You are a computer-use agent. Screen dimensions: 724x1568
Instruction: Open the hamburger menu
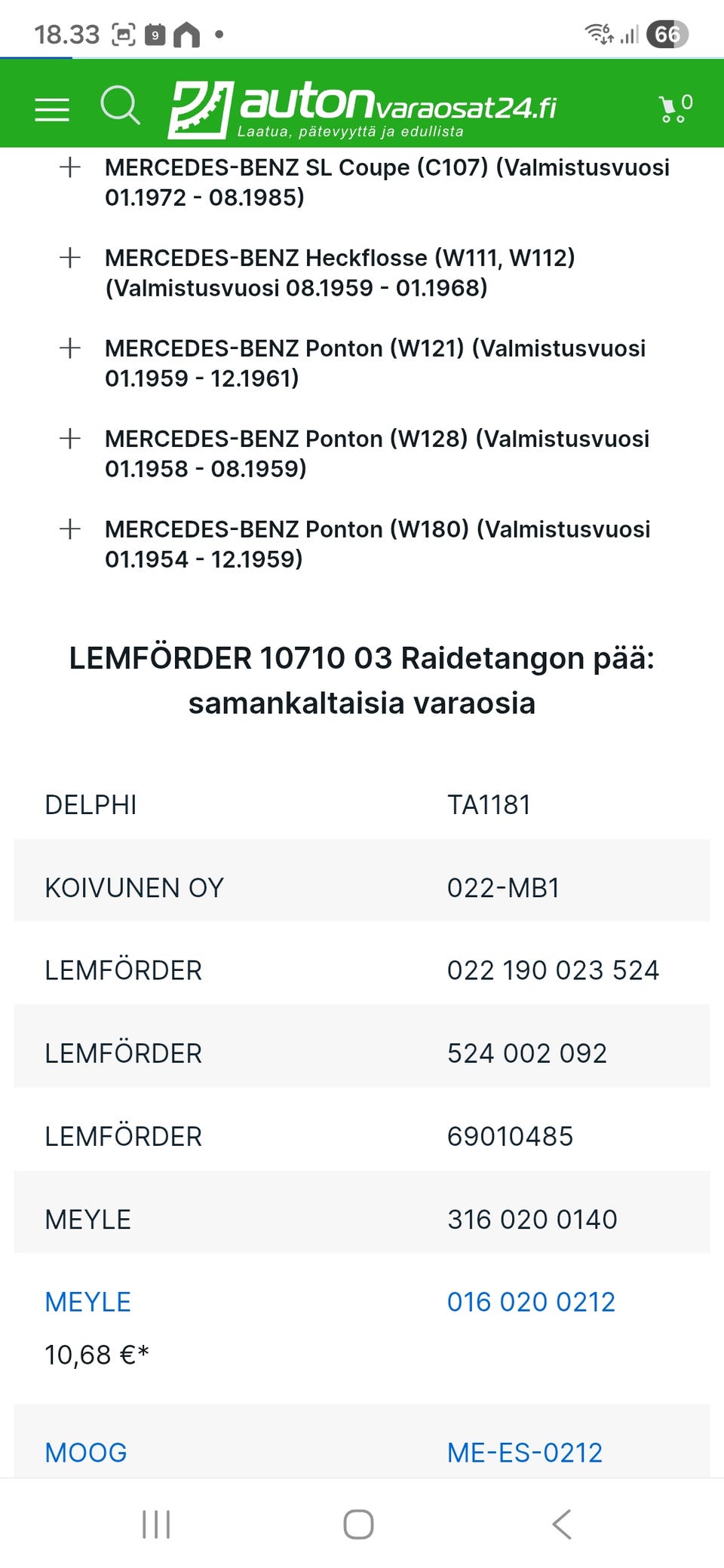[x=52, y=109]
